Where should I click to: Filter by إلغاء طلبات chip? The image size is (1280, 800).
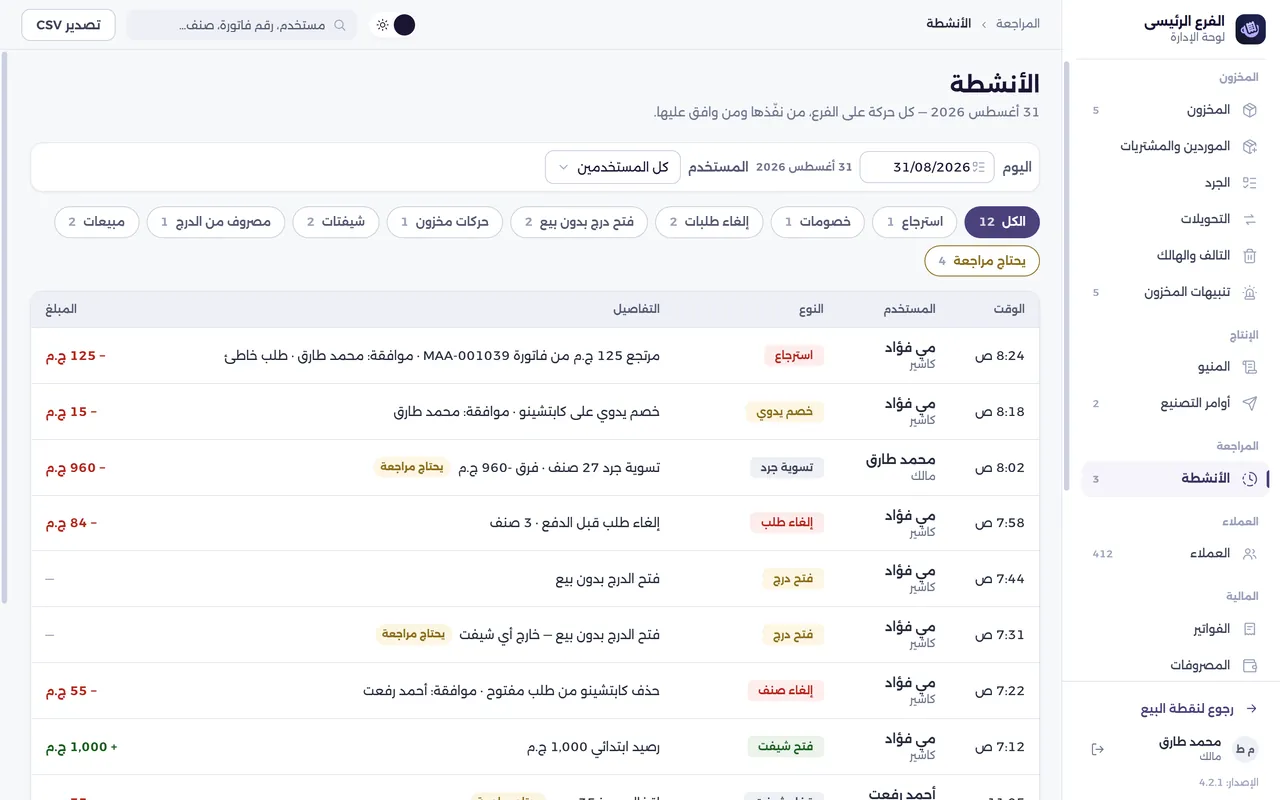pos(710,222)
